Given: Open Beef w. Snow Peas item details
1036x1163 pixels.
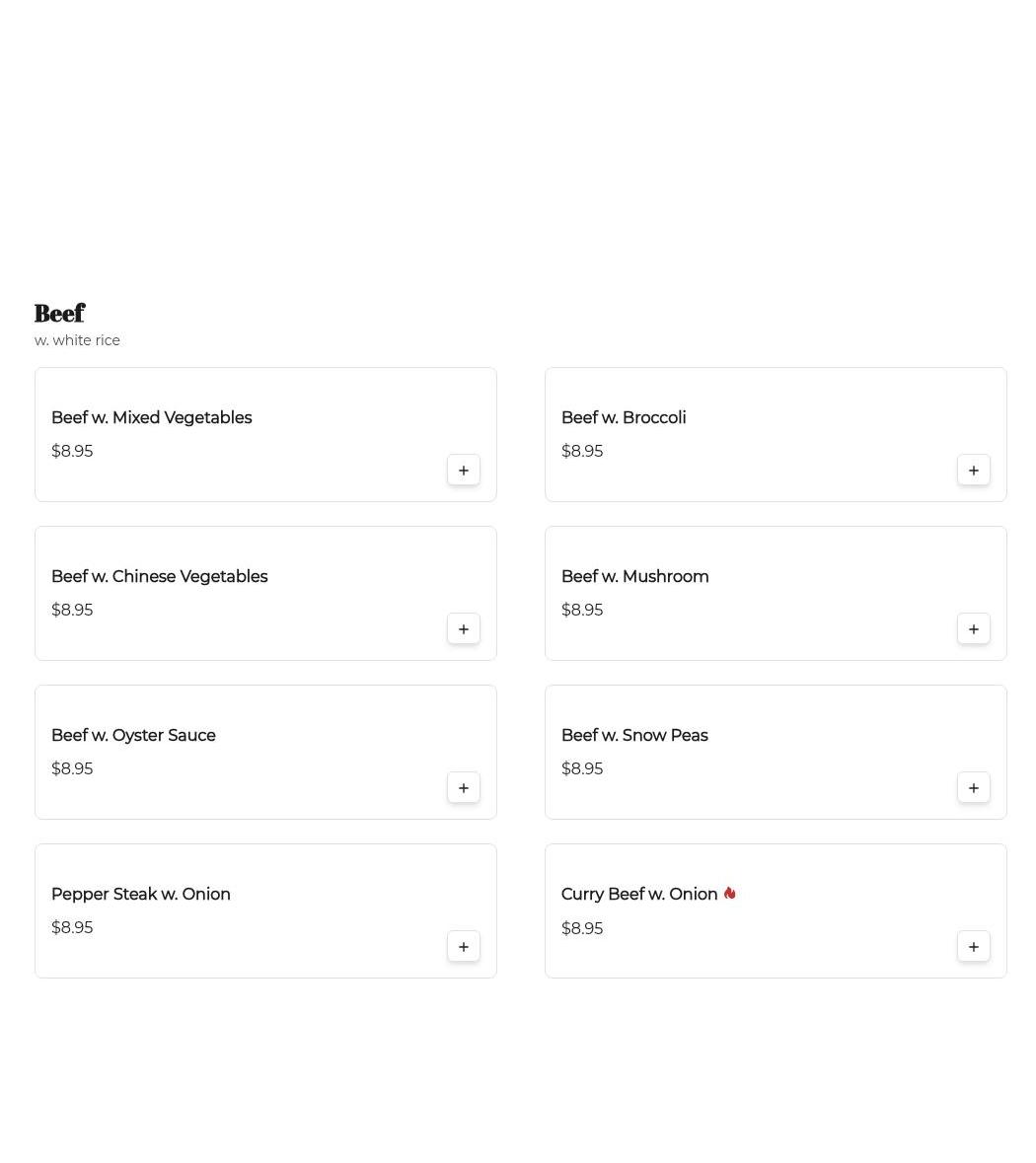Looking at the screenshot, I should coord(776,752).
